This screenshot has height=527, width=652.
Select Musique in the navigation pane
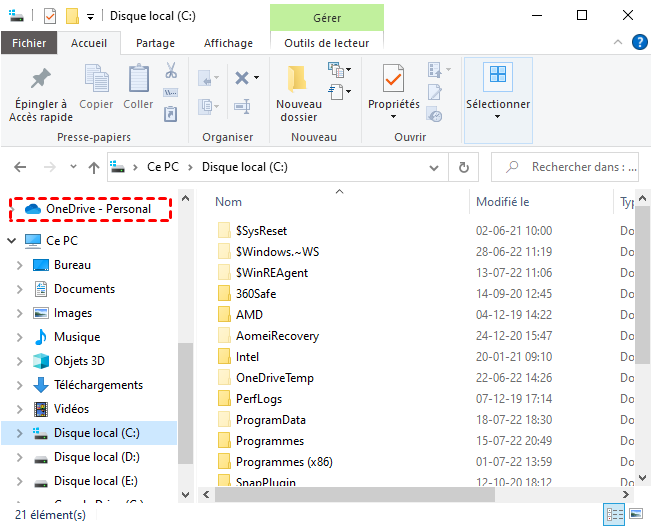pyautogui.click(x=77, y=337)
